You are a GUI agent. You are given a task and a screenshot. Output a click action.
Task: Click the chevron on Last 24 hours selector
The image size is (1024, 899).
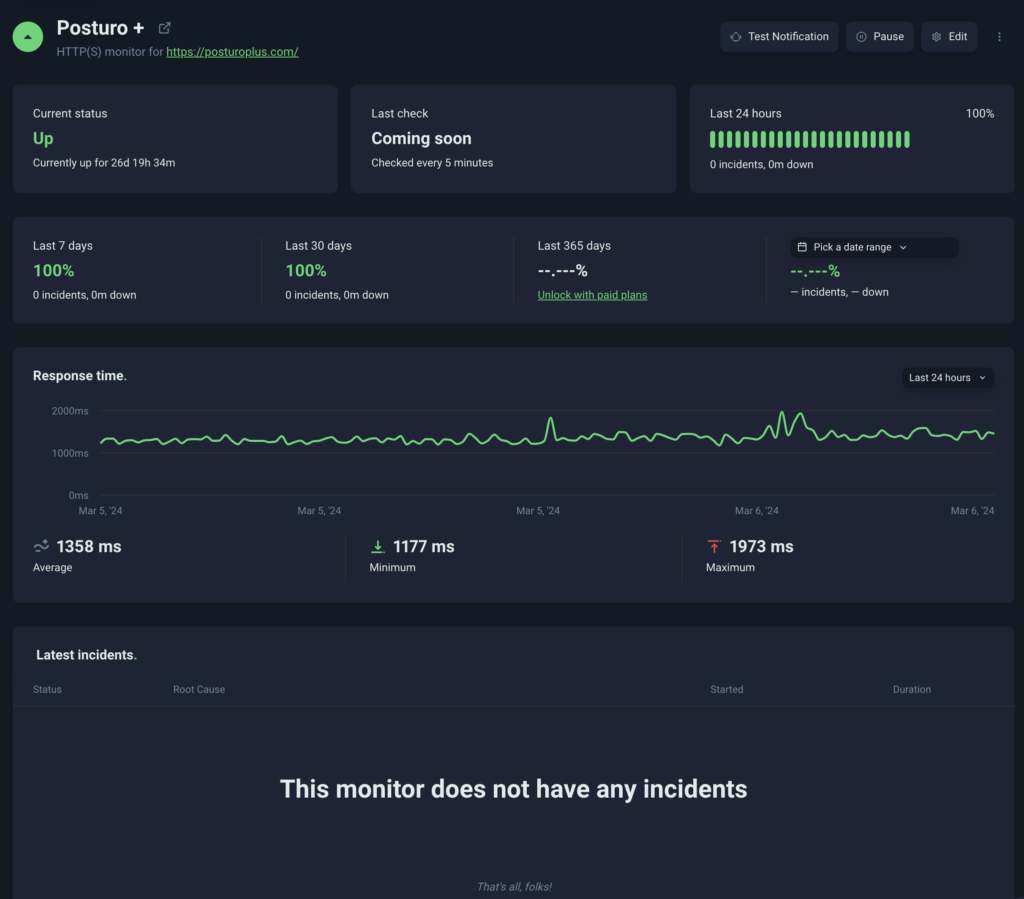(x=982, y=378)
